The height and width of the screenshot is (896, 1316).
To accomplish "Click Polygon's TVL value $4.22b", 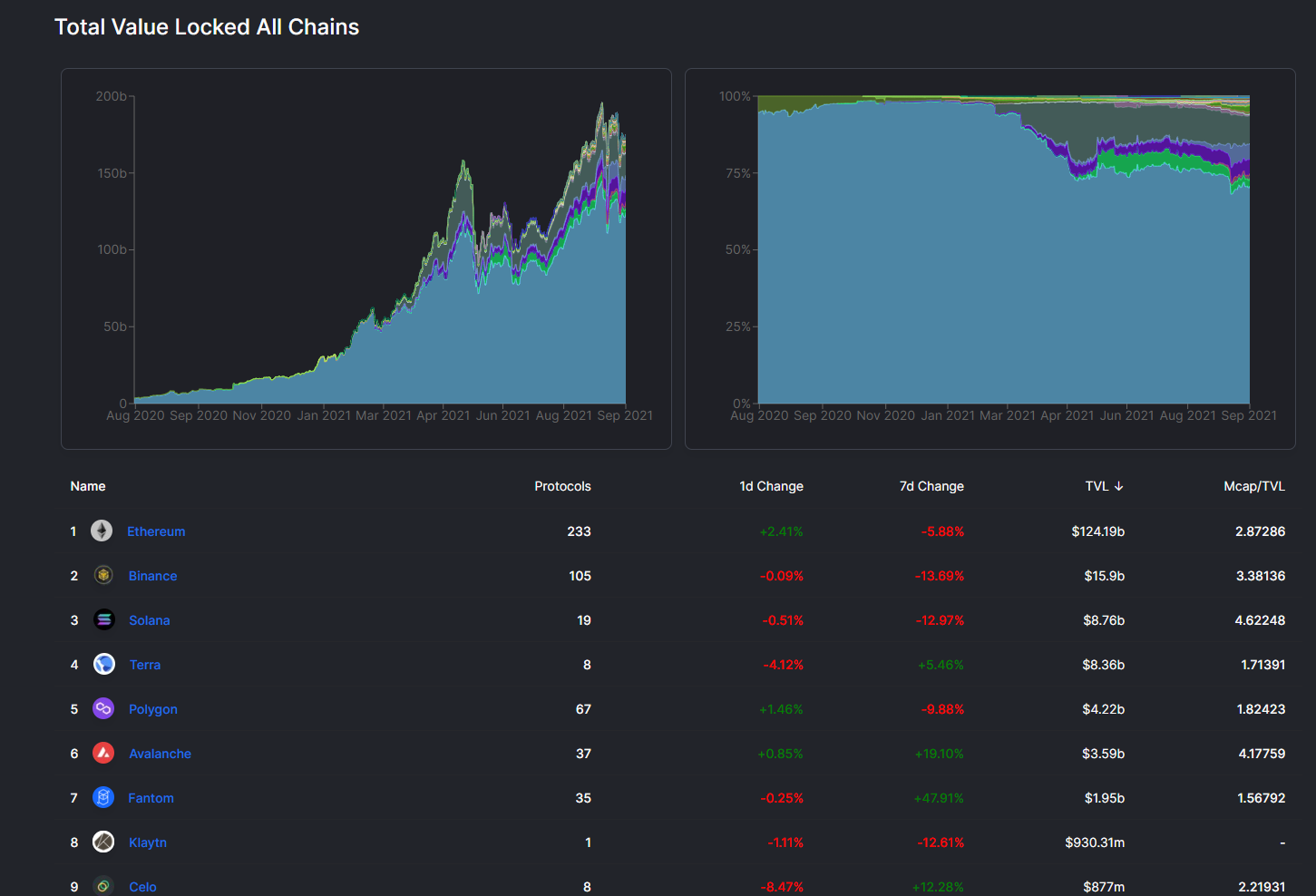I will (1103, 709).
